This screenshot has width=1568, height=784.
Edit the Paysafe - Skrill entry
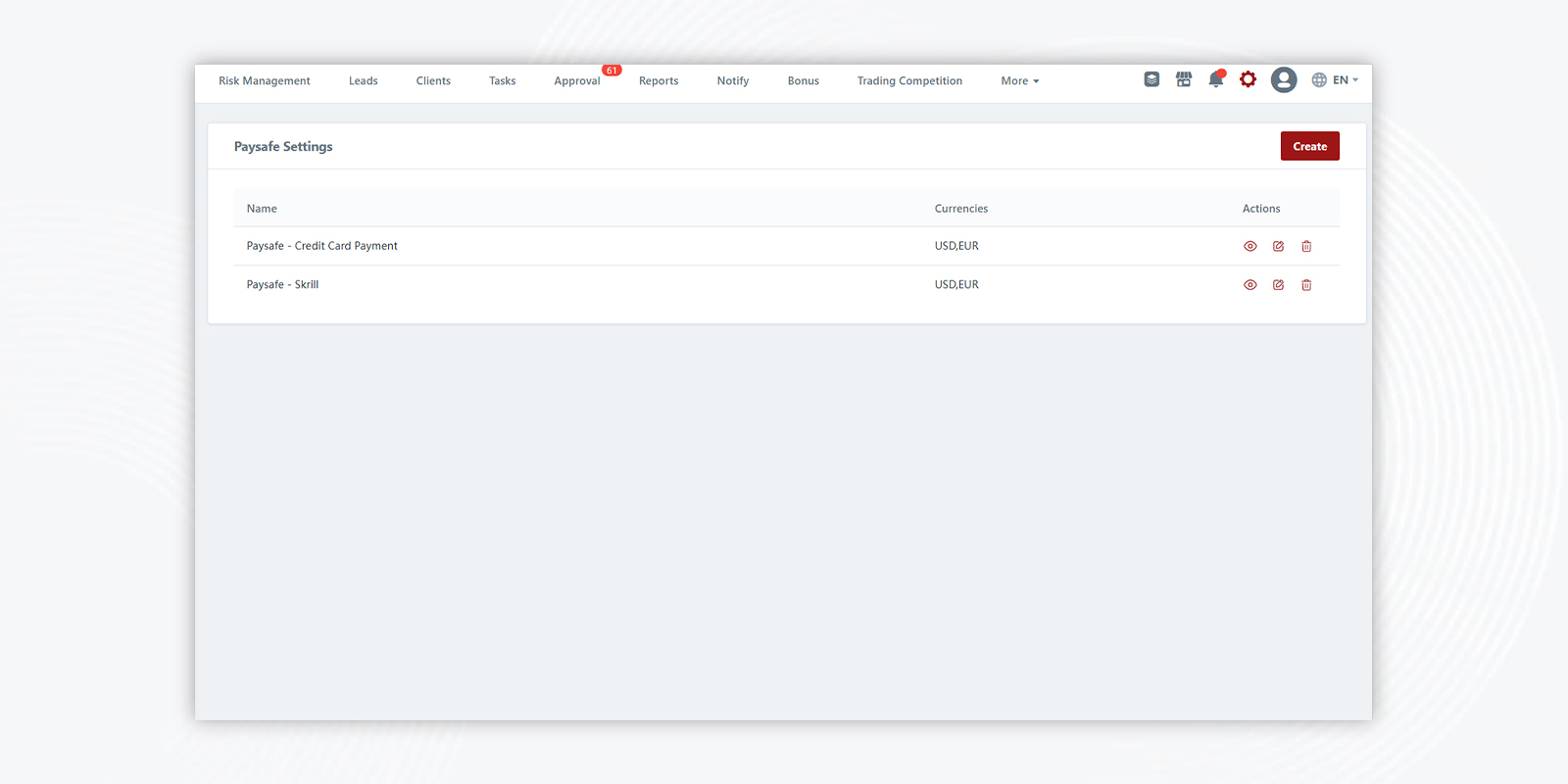pos(1278,285)
